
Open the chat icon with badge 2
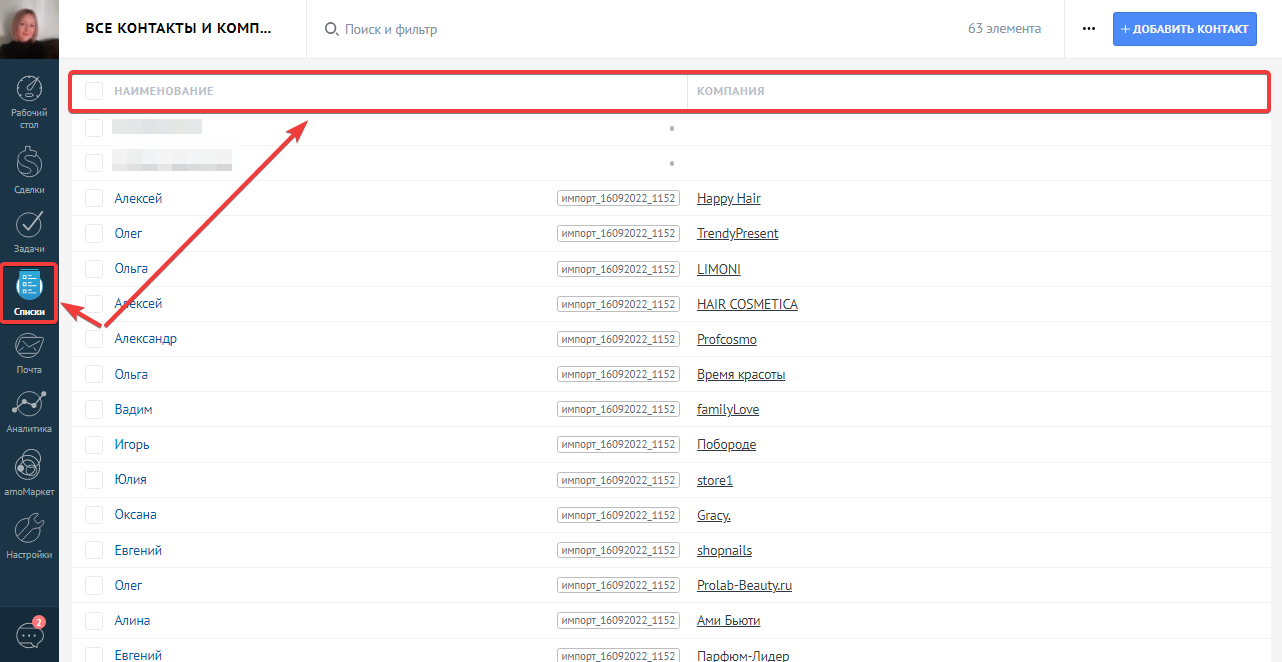[x=30, y=634]
